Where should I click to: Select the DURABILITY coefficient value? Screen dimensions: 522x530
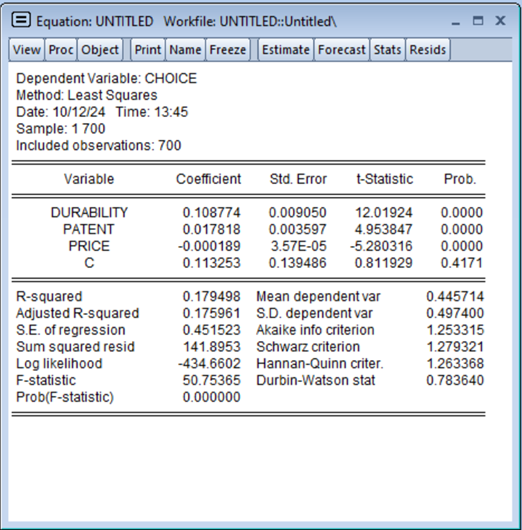pos(211,213)
